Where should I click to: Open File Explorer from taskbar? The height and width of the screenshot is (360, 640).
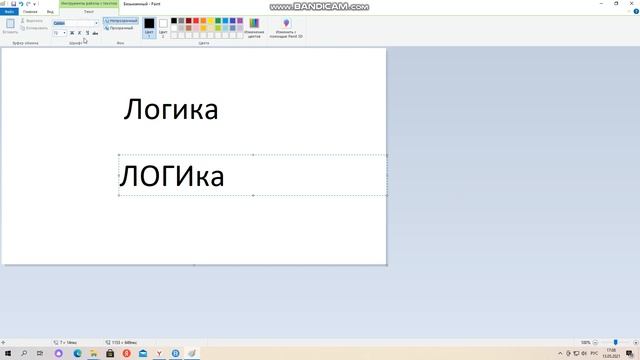point(94,353)
